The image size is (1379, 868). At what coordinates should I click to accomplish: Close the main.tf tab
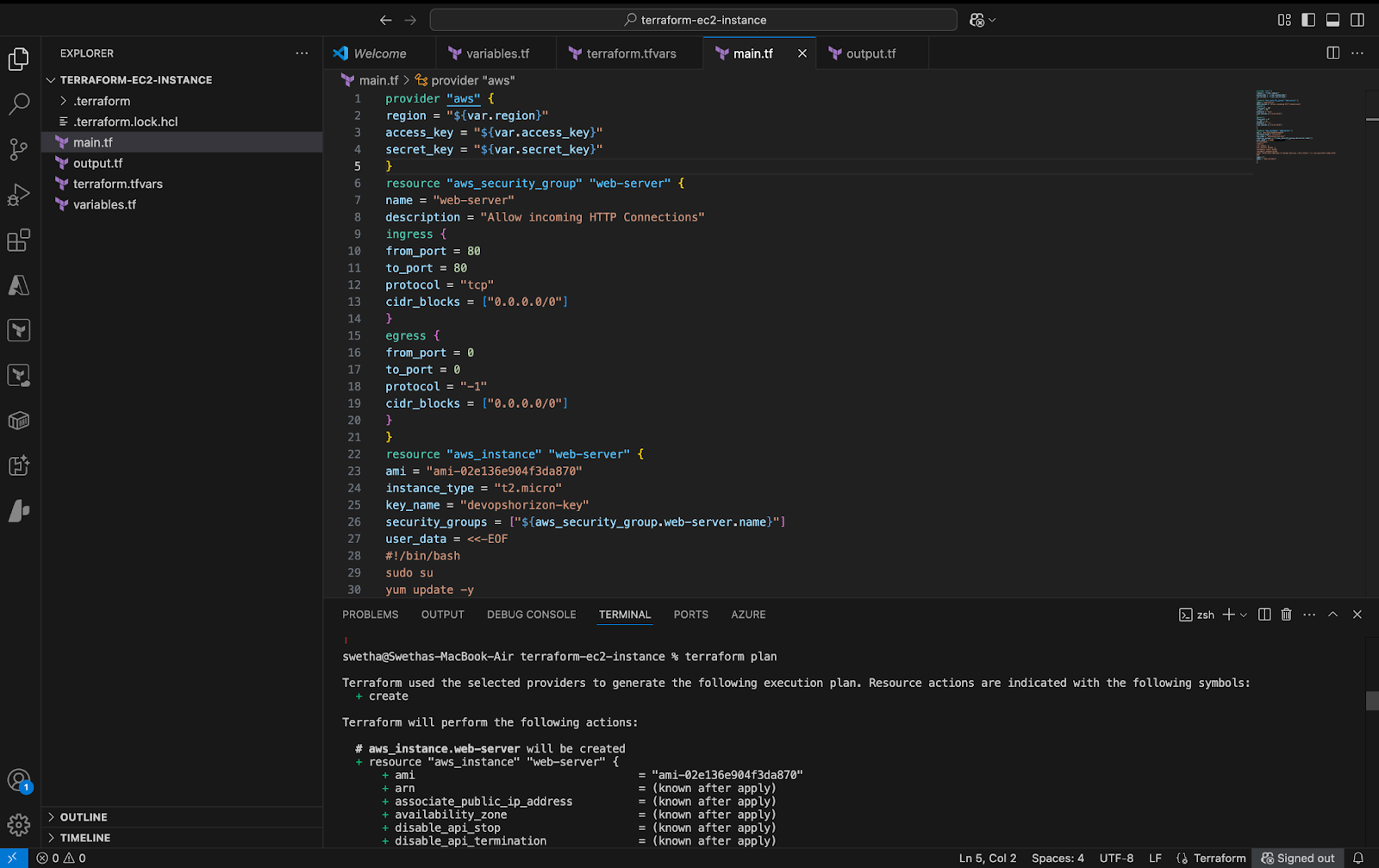pos(802,53)
